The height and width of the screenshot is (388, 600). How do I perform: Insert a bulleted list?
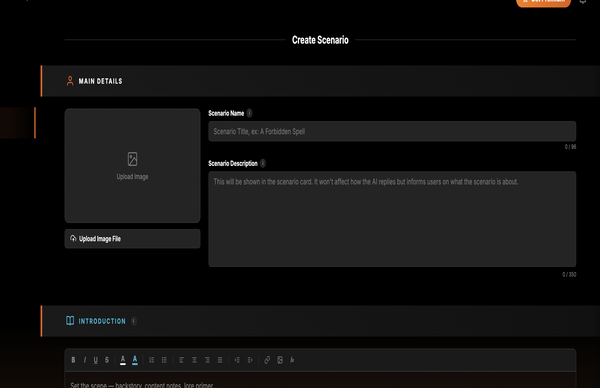coord(164,360)
